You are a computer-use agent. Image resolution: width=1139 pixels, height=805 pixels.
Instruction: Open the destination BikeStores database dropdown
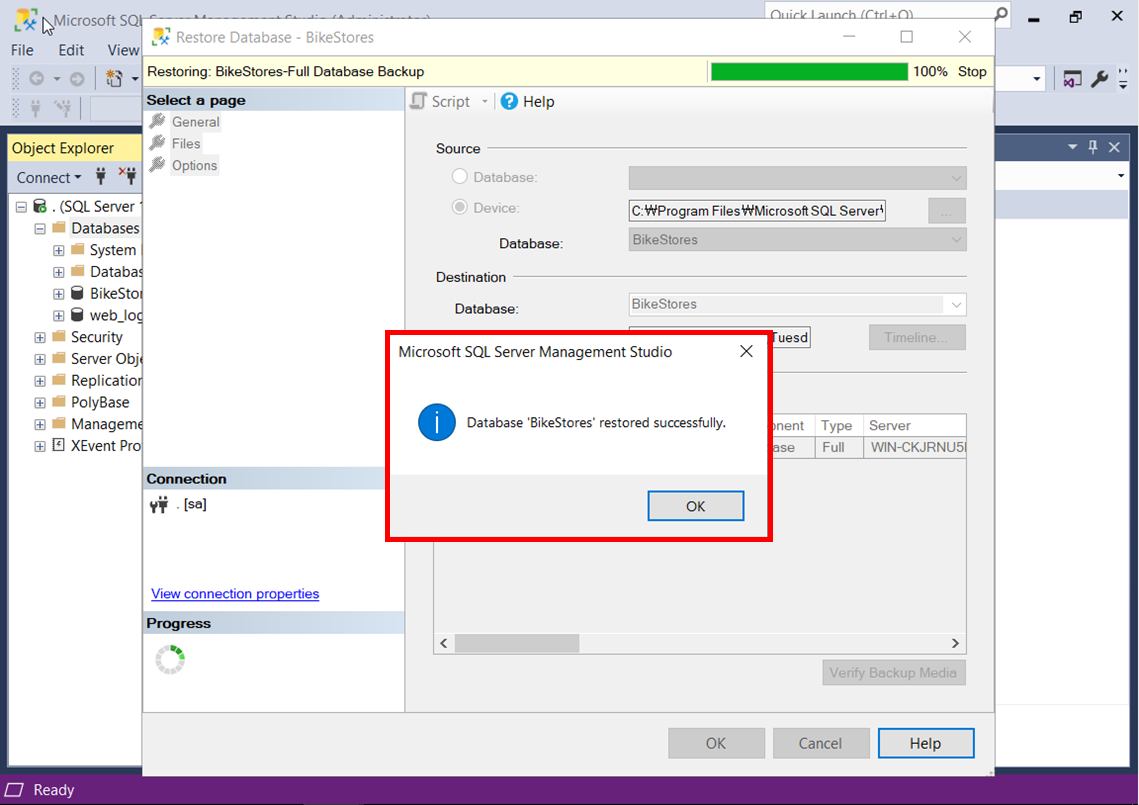click(x=797, y=304)
